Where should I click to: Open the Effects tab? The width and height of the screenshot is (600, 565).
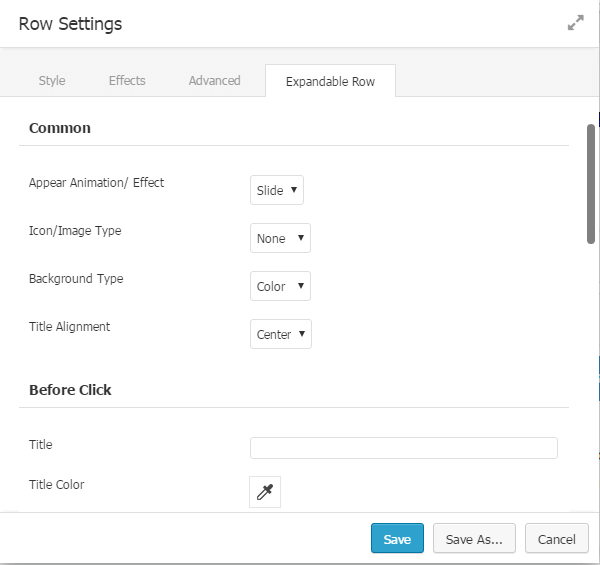tap(127, 81)
